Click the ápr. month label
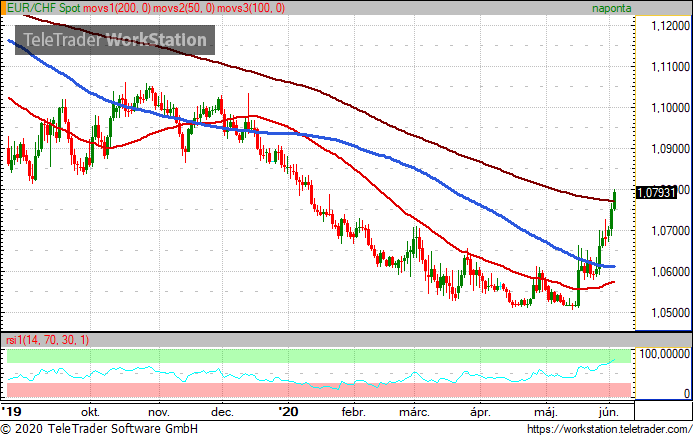This screenshot has height=437, width=693. point(480,412)
